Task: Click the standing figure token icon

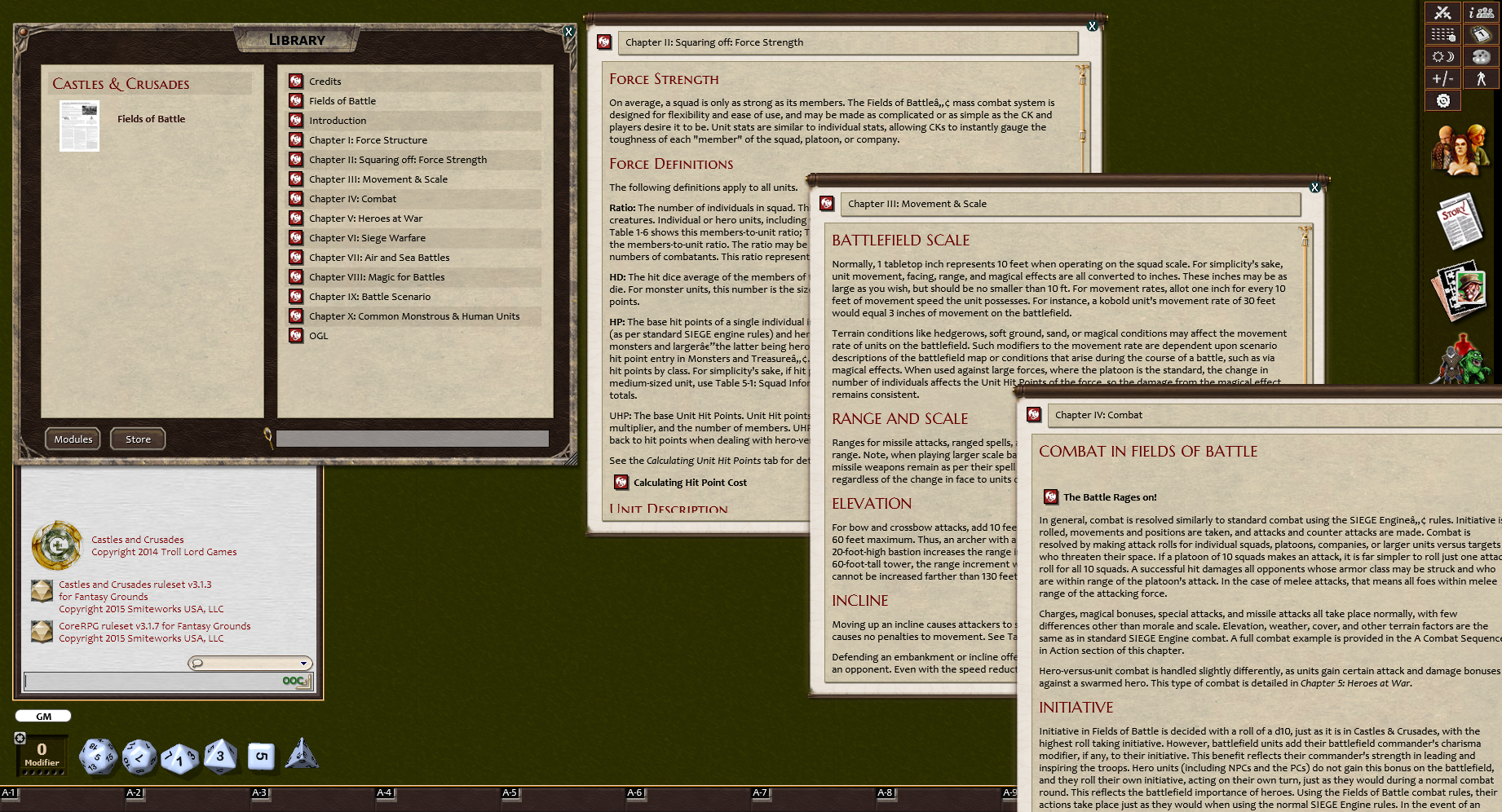Action: click(x=1481, y=78)
